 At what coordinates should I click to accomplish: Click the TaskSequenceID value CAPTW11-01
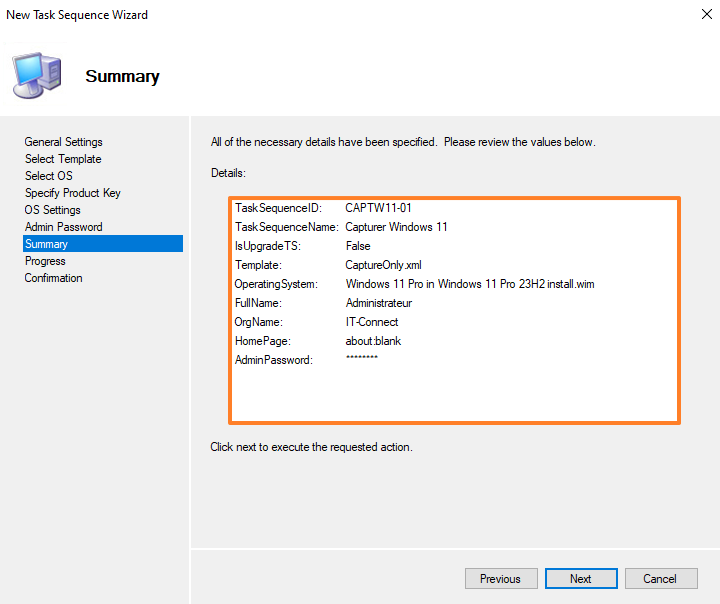378,208
